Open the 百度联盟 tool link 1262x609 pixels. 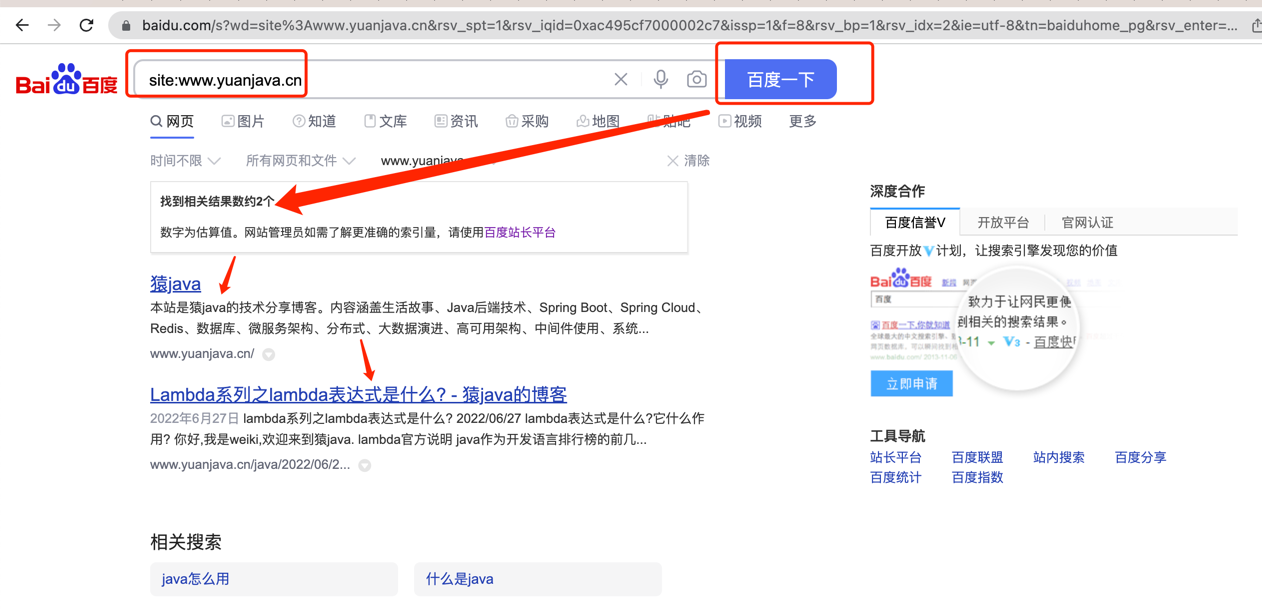(977, 457)
